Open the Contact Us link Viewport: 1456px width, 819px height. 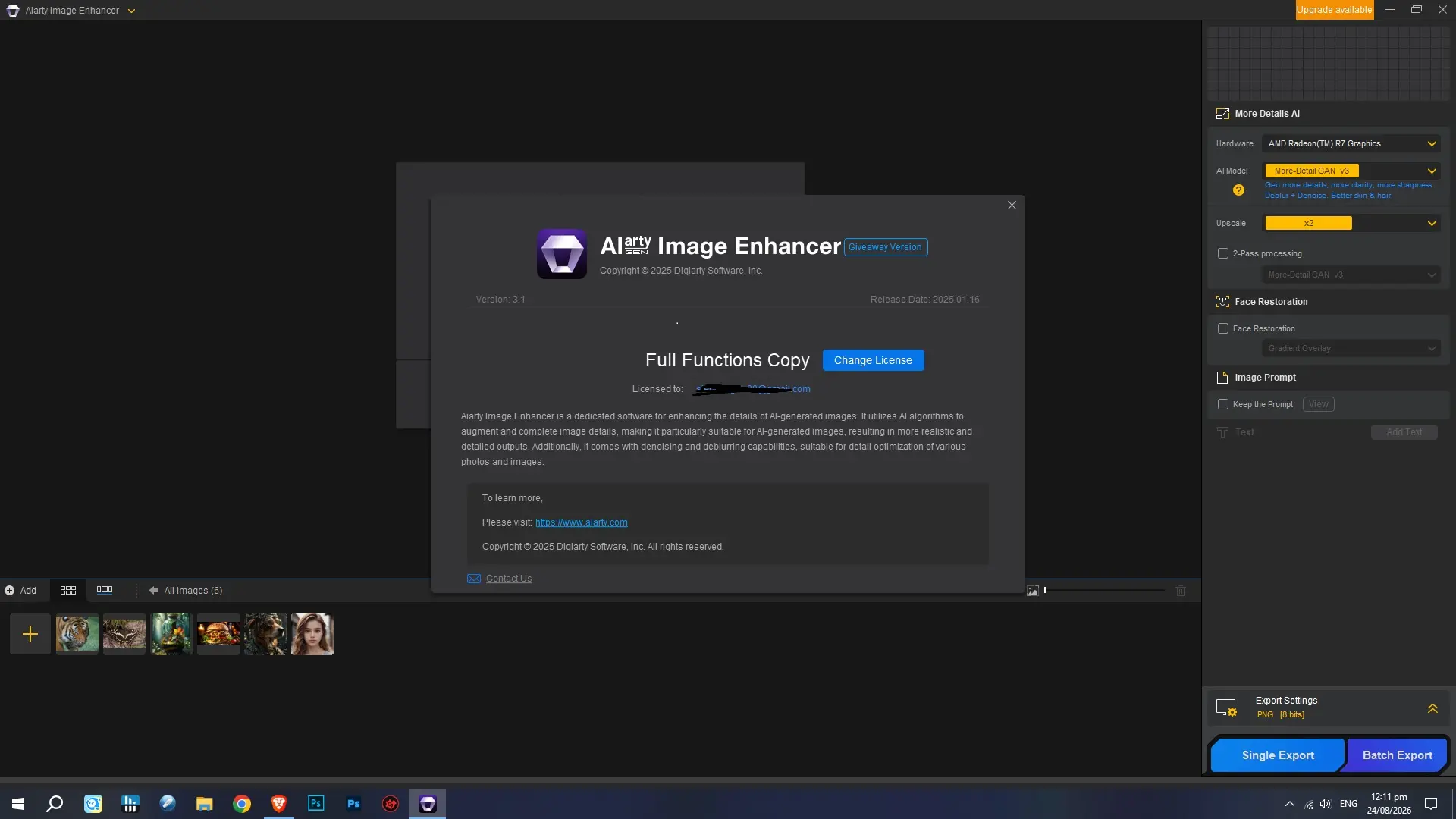point(509,579)
